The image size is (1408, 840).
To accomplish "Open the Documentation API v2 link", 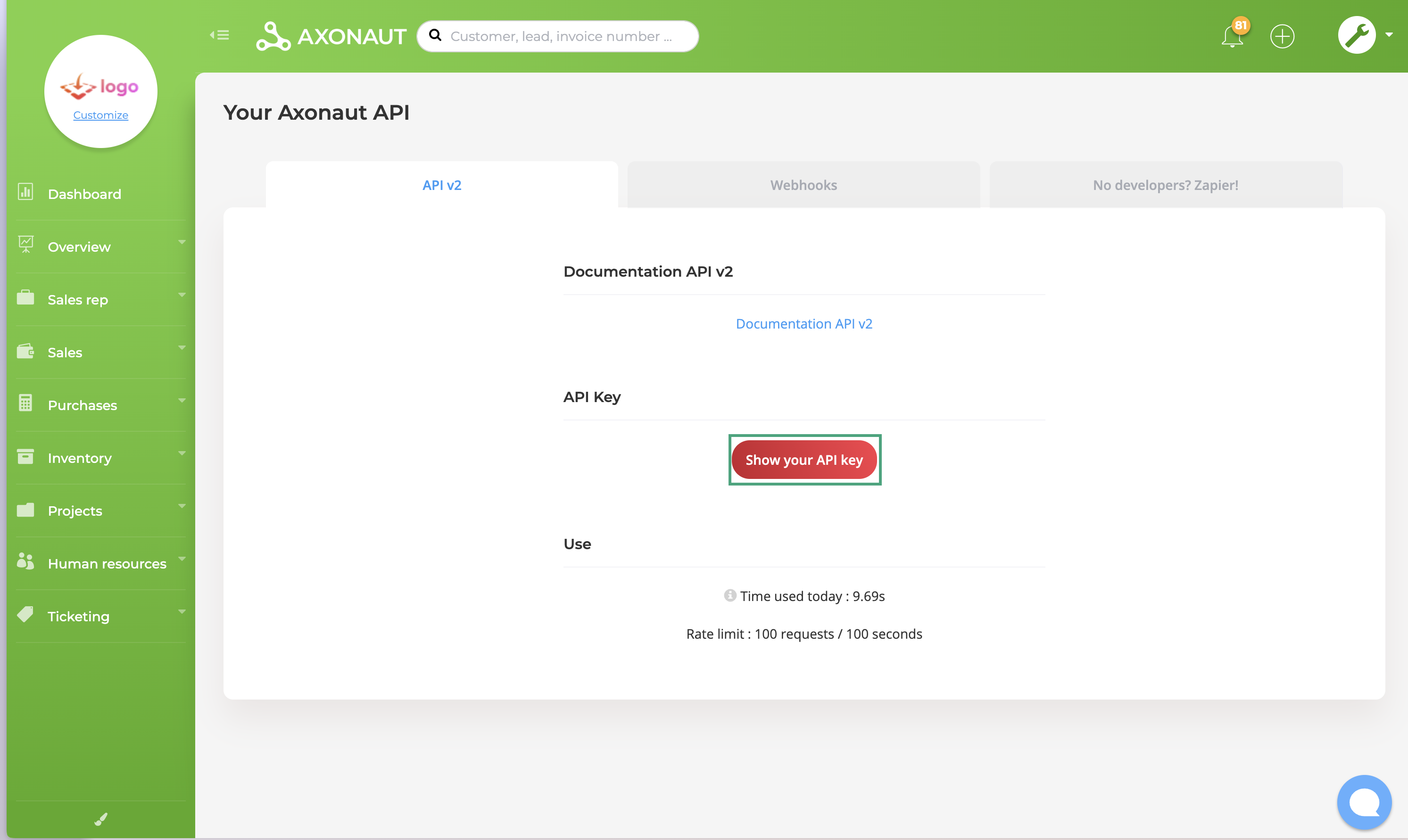I will click(803, 324).
